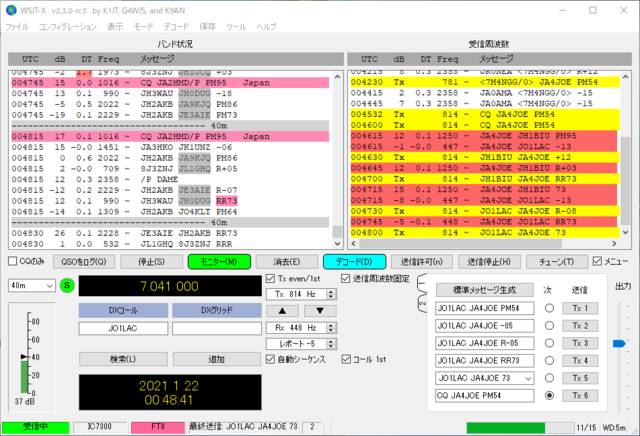Image resolution: width=640 pixels, height=436 pixels.
Task: Expand the JO1LAC JA4JOE 73 message dropdown
Action: (528, 378)
